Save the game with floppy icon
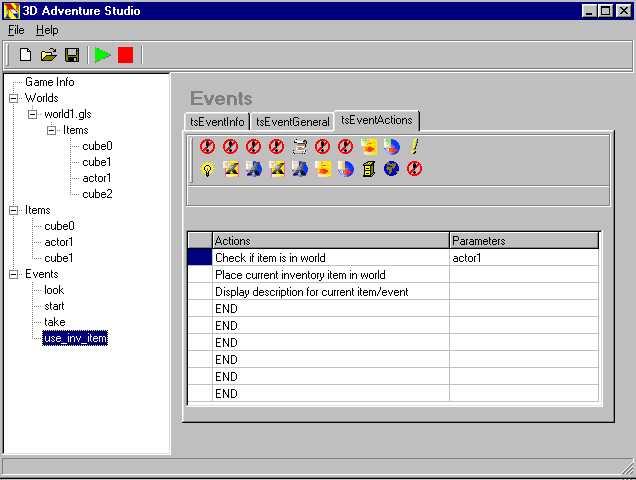 72,55
